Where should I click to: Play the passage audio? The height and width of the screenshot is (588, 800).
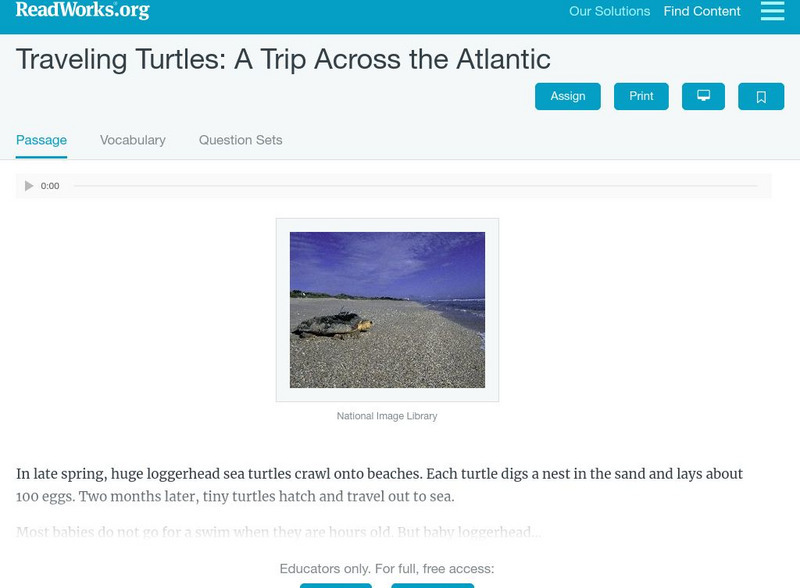pos(29,186)
